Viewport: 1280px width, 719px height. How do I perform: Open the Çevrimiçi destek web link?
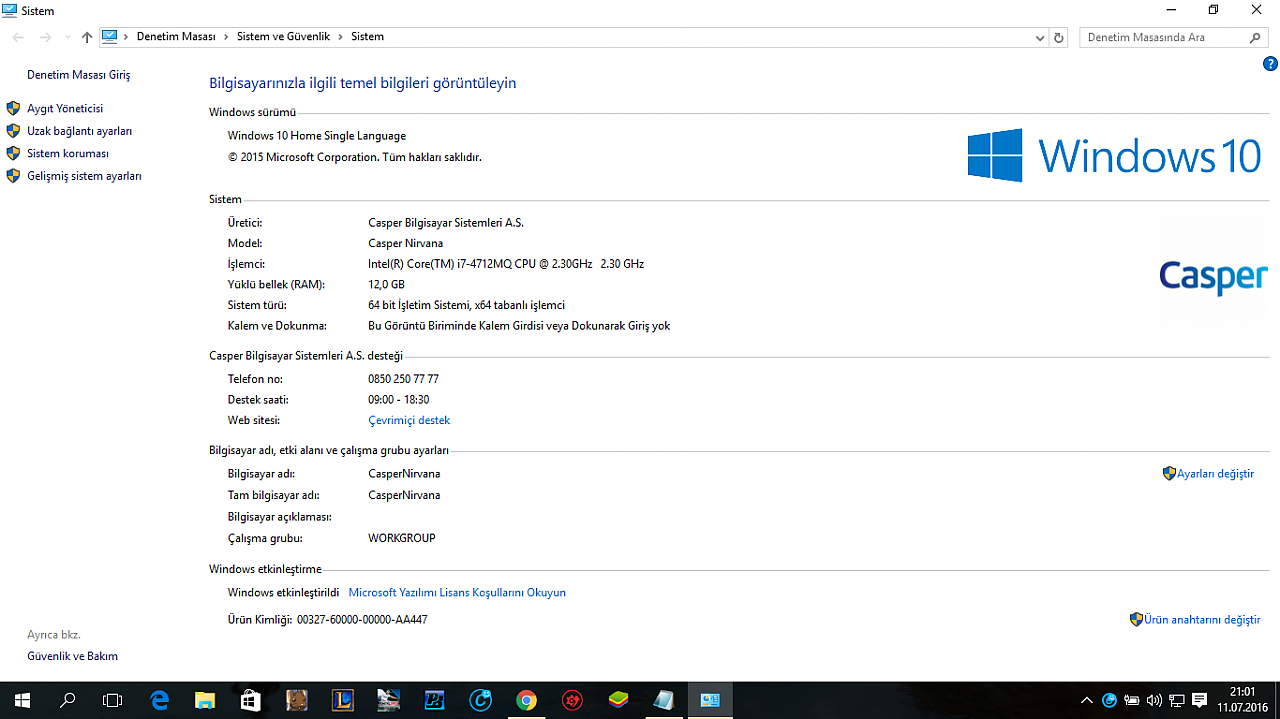tap(409, 420)
